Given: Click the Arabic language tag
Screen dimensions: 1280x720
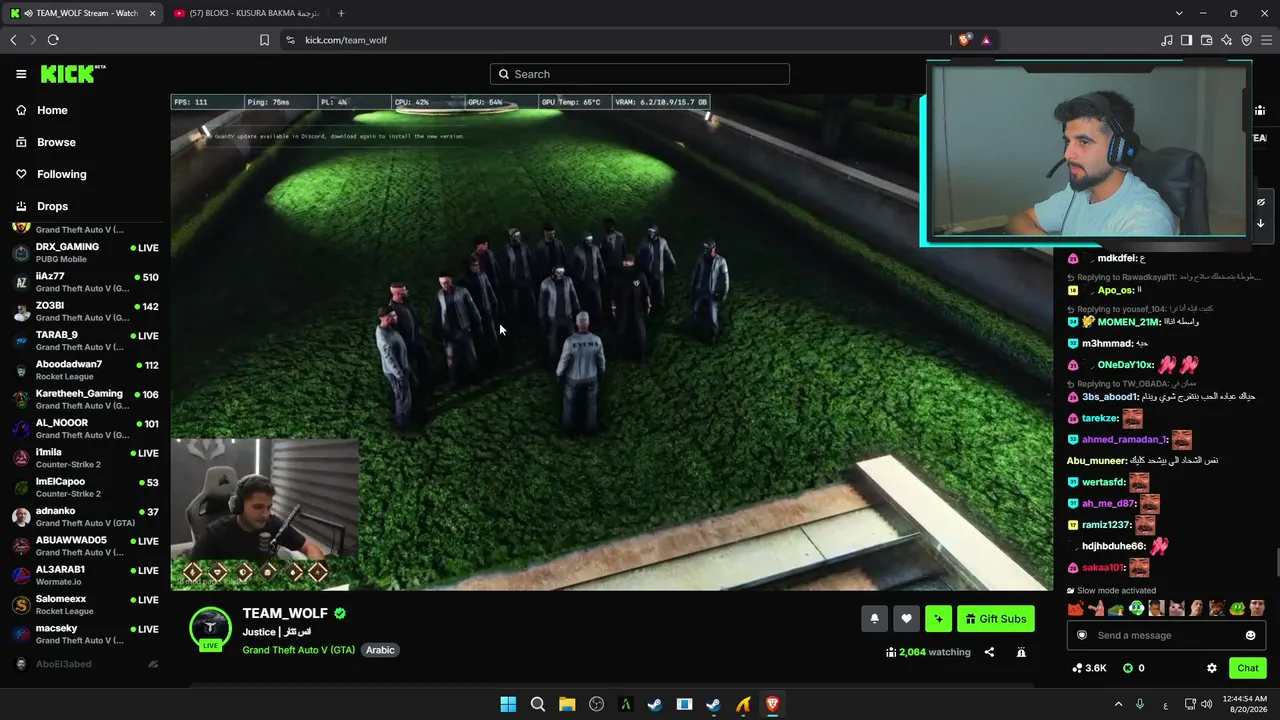Looking at the screenshot, I should pos(380,650).
